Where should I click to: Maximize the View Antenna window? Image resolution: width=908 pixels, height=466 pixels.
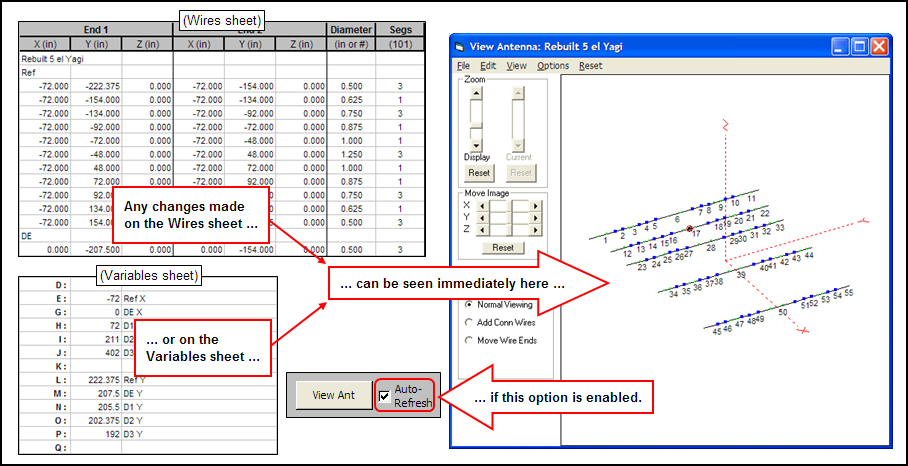pos(860,46)
